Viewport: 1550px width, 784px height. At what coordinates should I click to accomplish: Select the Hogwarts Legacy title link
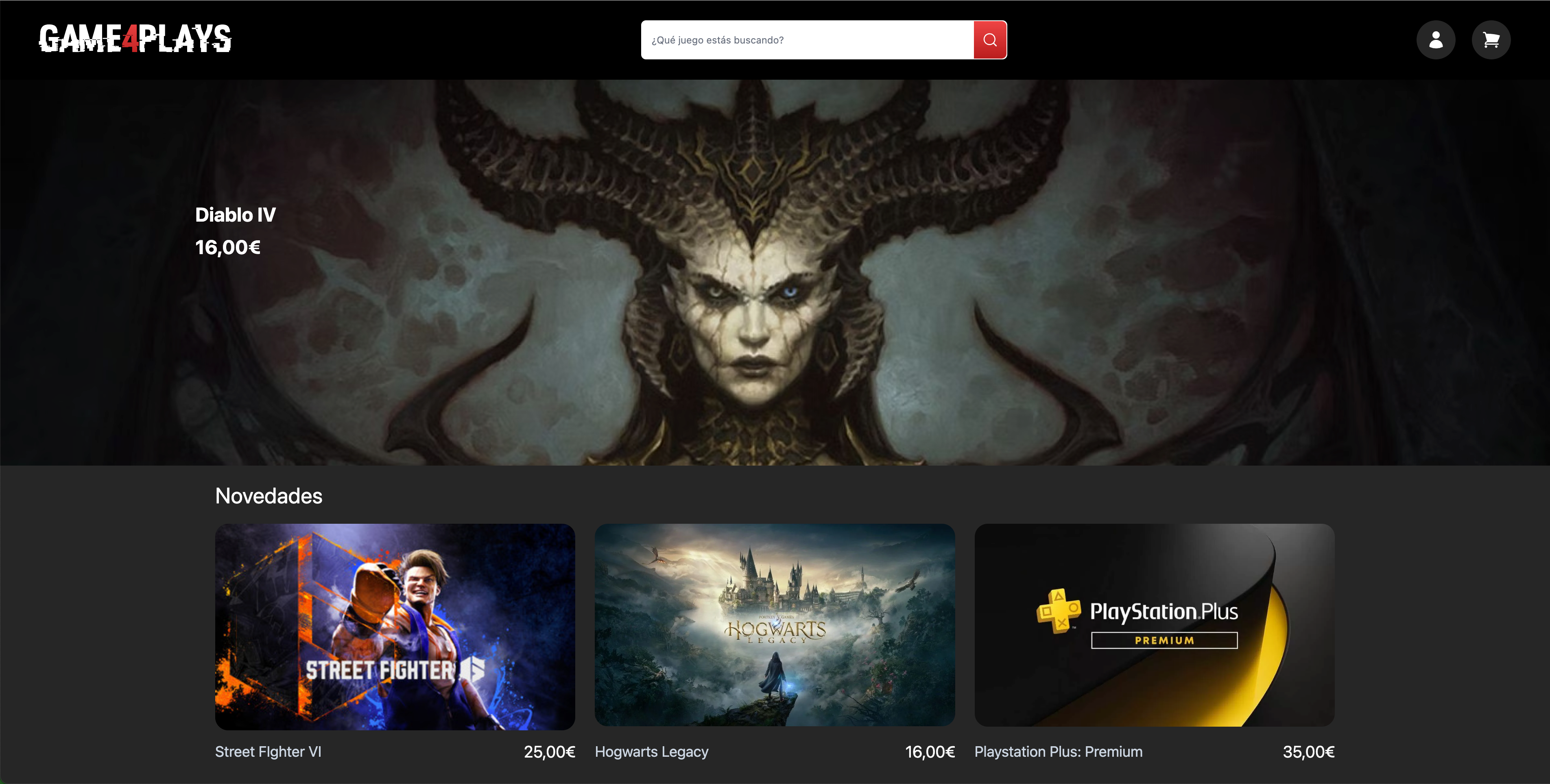point(652,751)
